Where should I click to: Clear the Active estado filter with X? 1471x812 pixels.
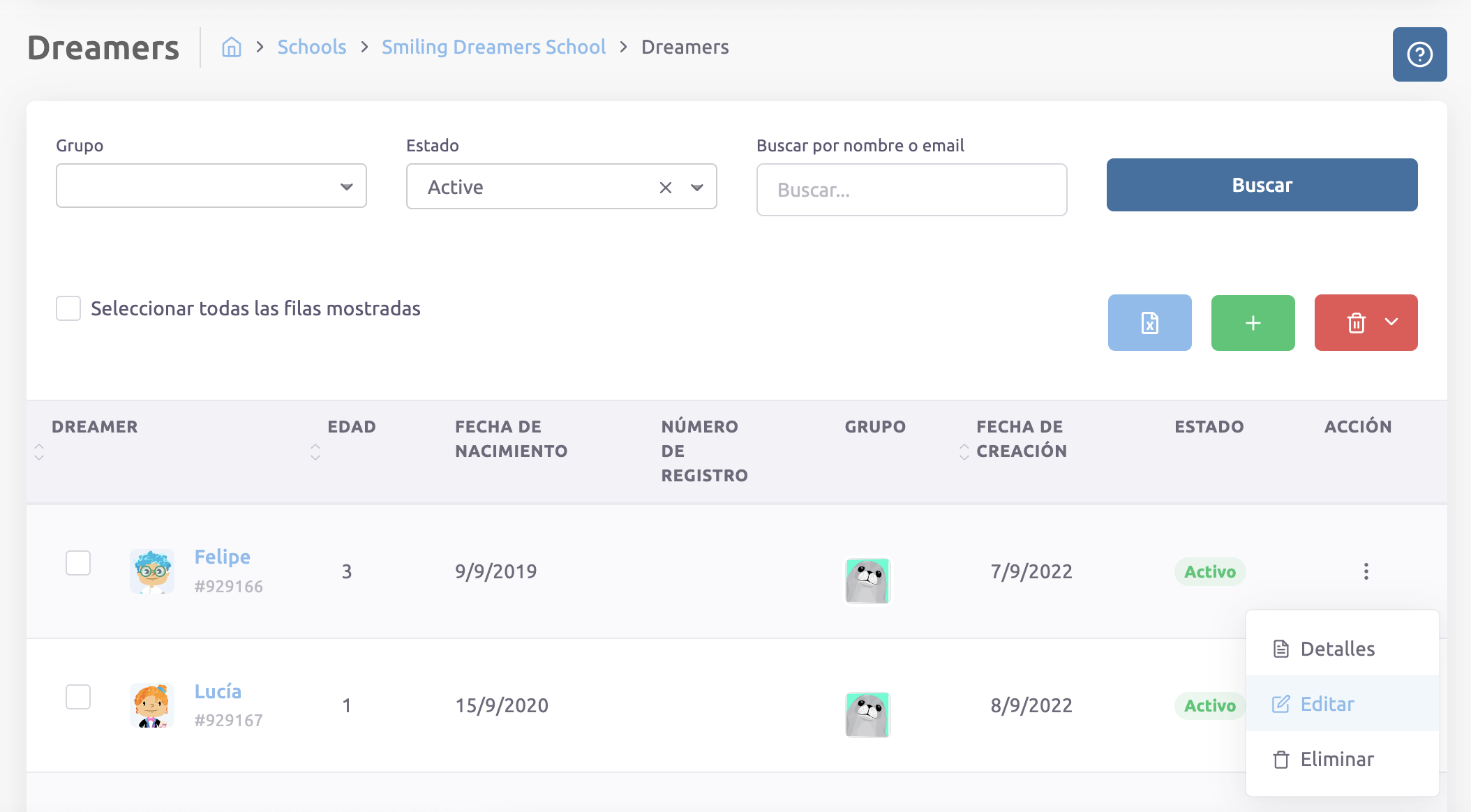click(665, 187)
